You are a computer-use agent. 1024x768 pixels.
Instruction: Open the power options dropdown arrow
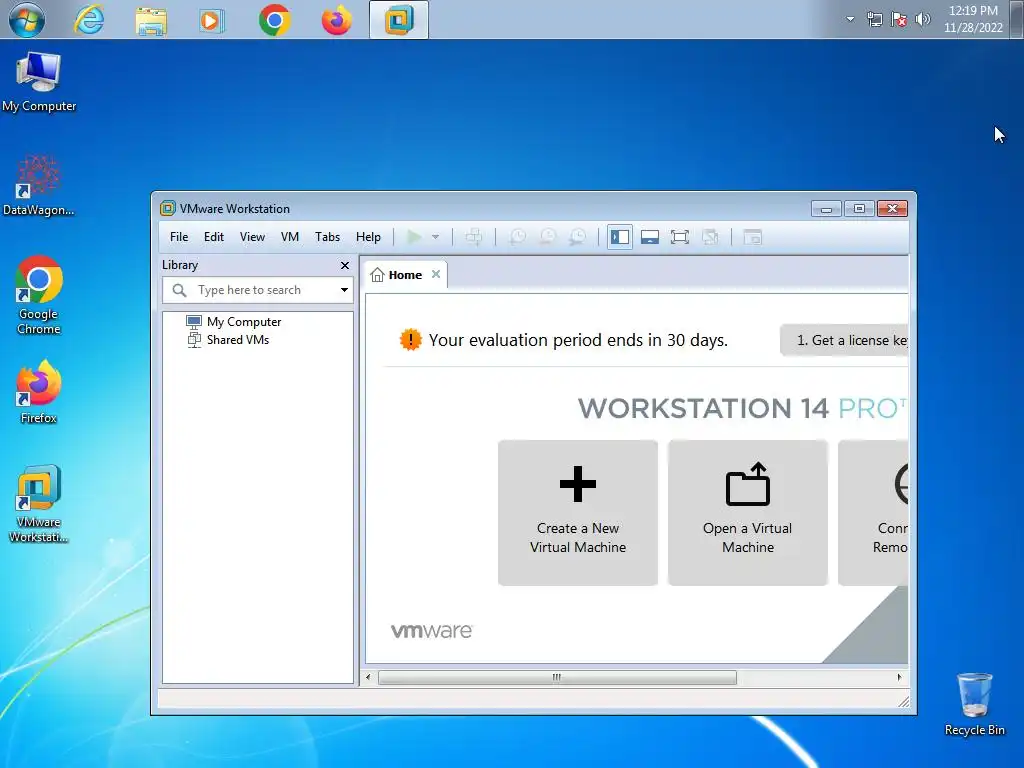coord(436,237)
